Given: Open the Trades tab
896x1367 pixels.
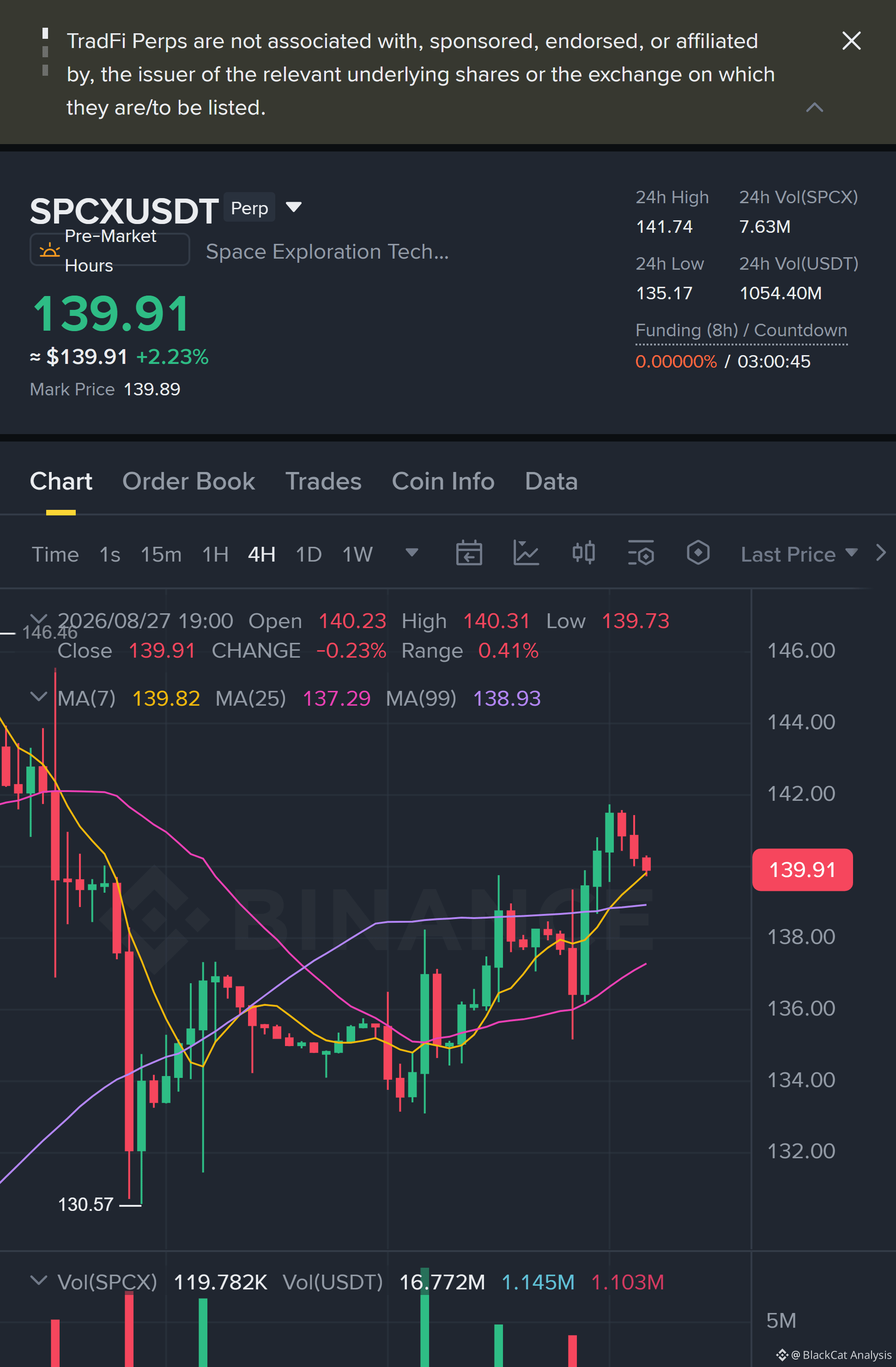Looking at the screenshot, I should pyautogui.click(x=323, y=481).
